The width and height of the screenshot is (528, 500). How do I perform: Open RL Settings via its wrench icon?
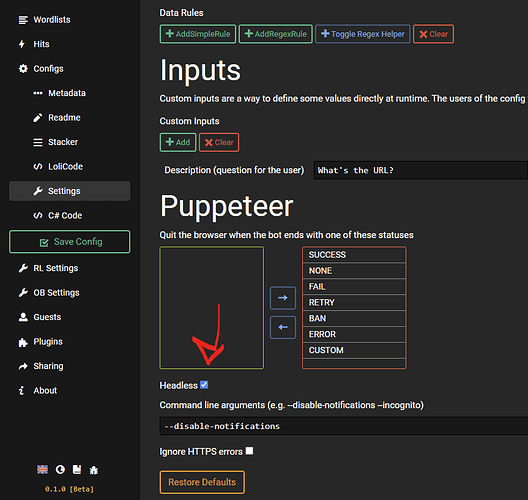point(23,268)
